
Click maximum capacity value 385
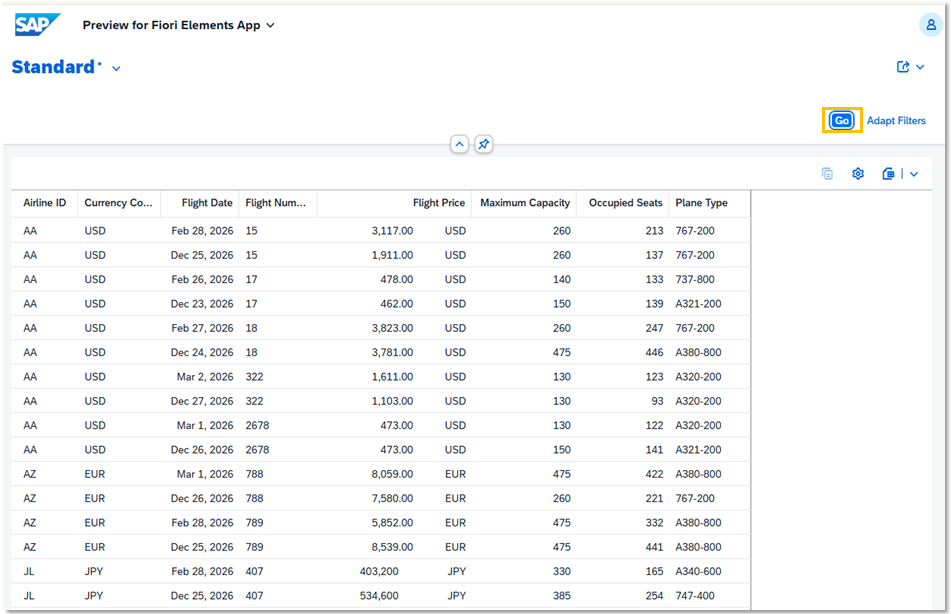point(562,595)
